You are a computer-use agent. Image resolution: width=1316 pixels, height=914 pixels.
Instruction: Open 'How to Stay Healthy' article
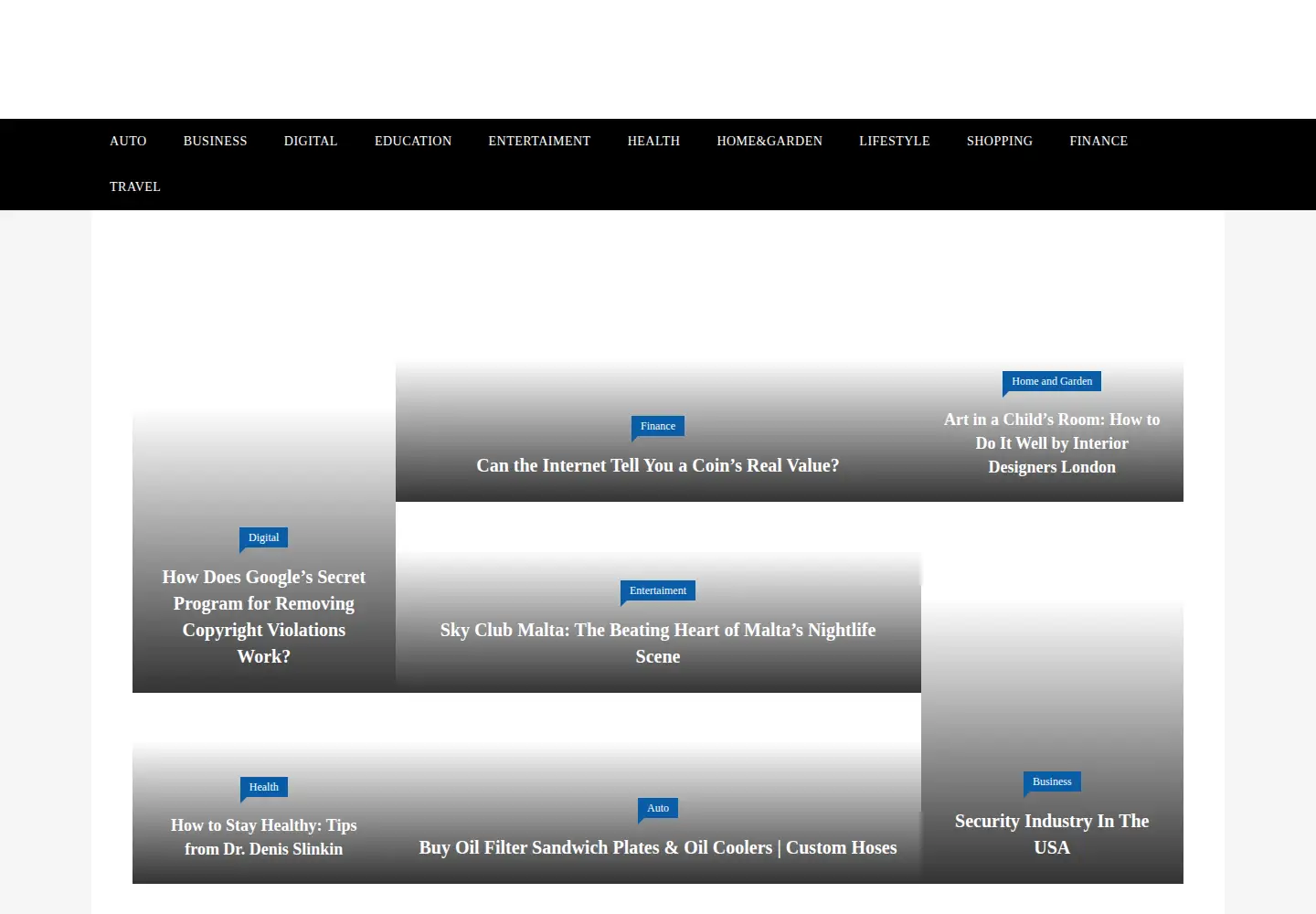pyautogui.click(x=264, y=837)
